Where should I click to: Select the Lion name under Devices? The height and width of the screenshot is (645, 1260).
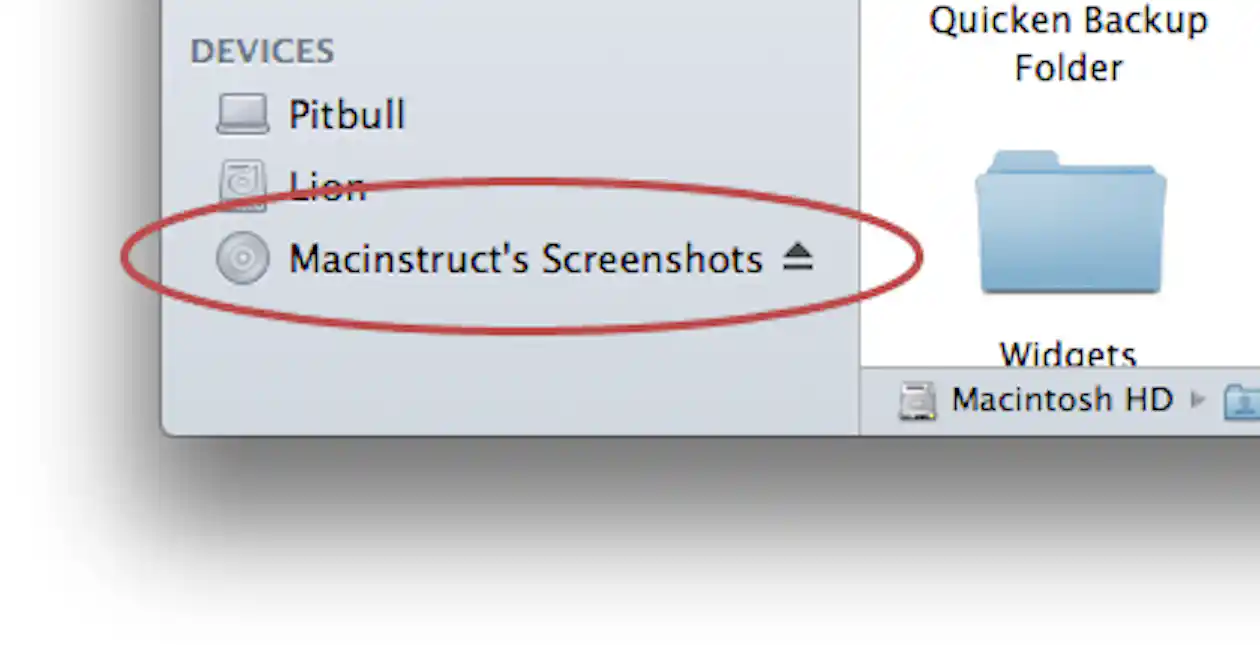click(x=327, y=186)
